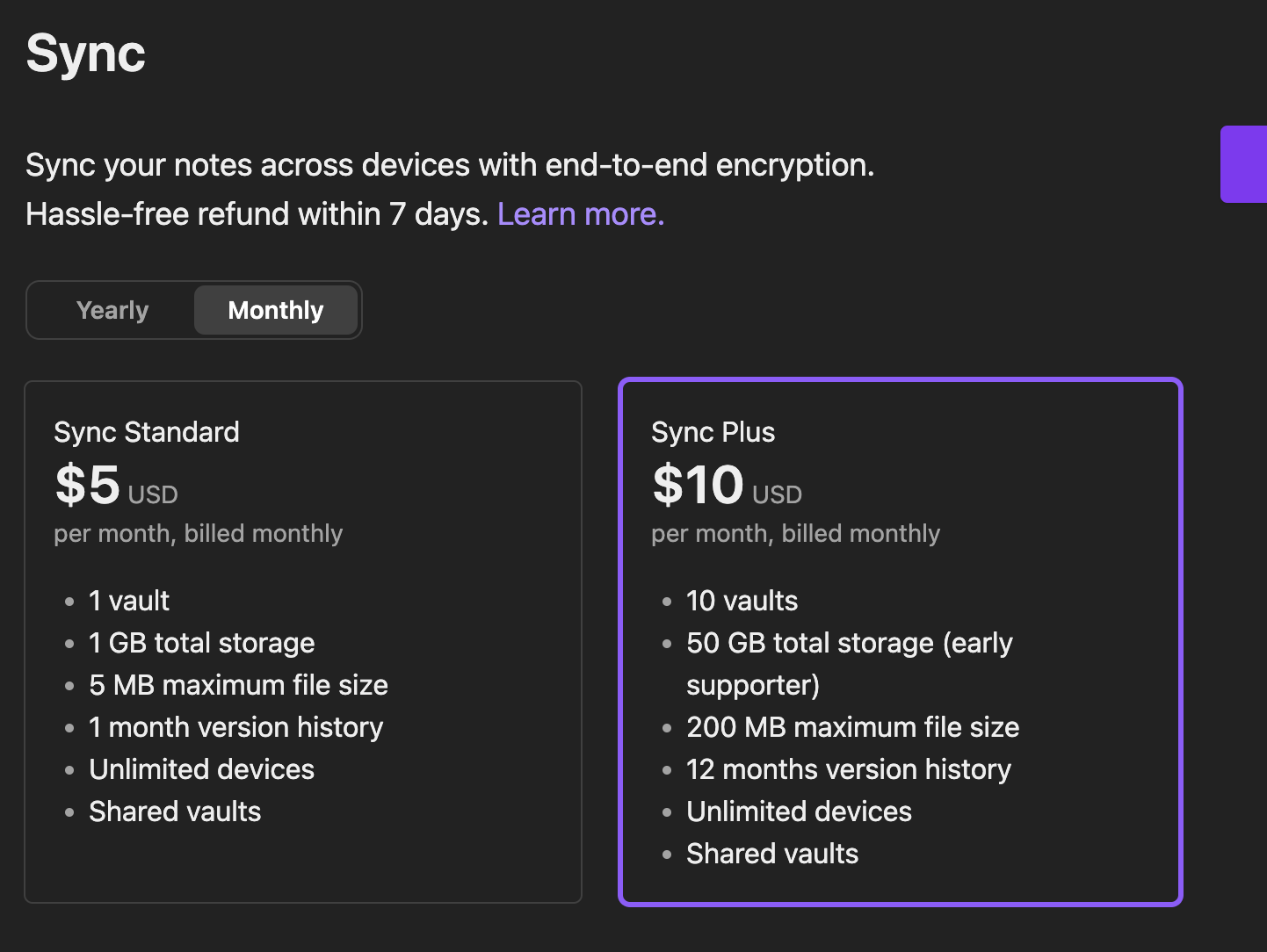Click the $10 USD price

pyautogui.click(x=727, y=486)
